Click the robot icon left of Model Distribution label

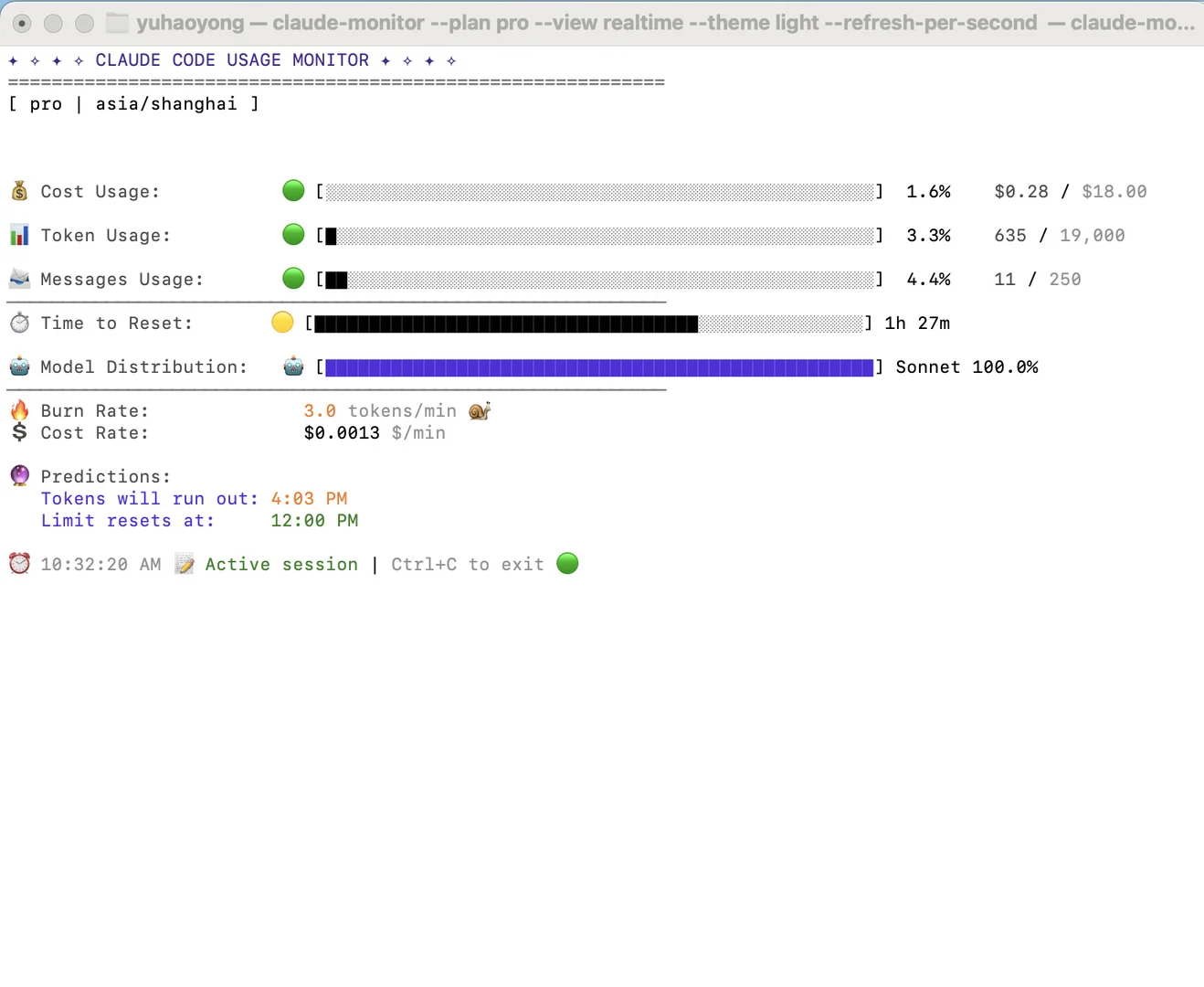(19, 366)
